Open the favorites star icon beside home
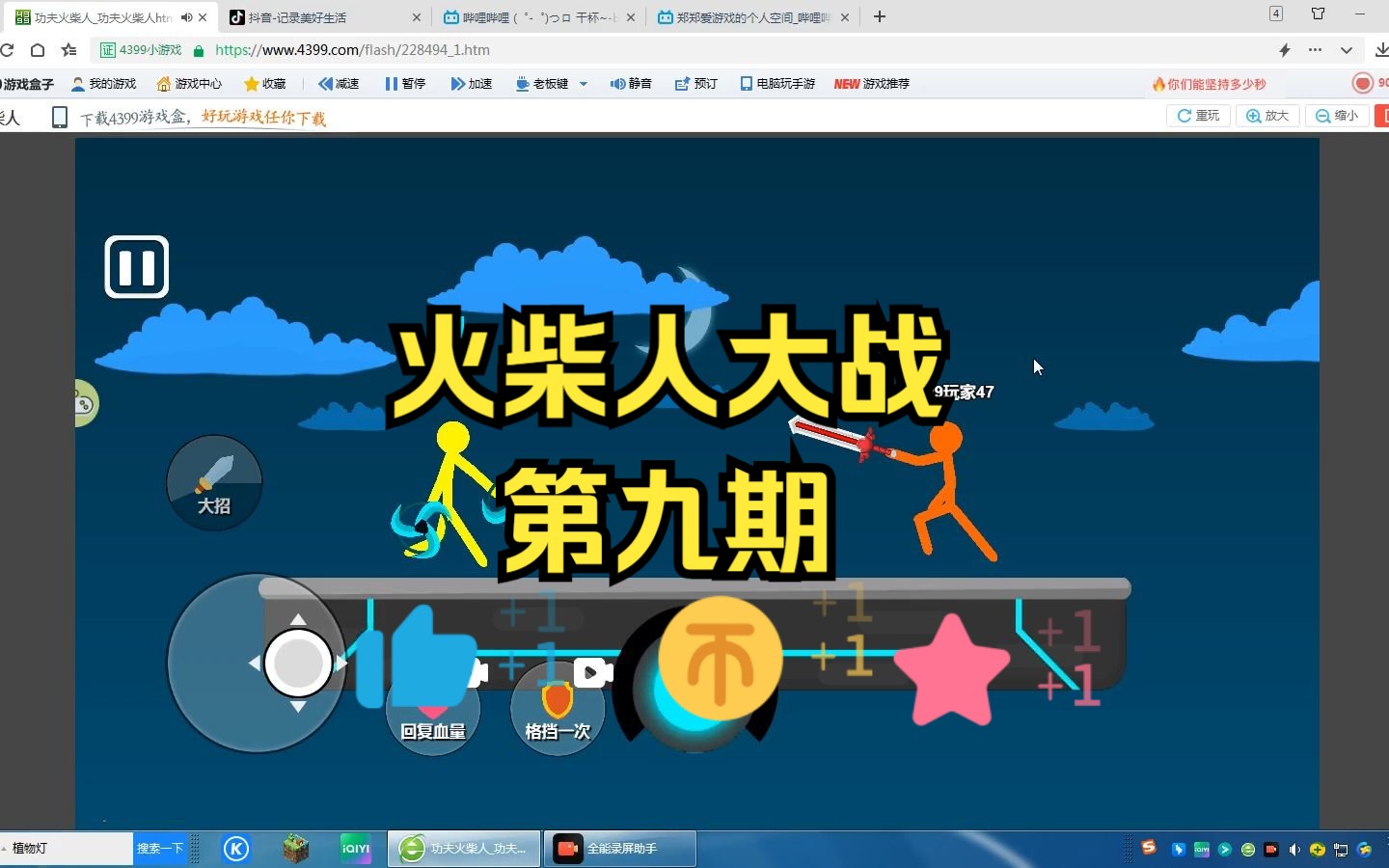The image size is (1389, 868). 68,50
